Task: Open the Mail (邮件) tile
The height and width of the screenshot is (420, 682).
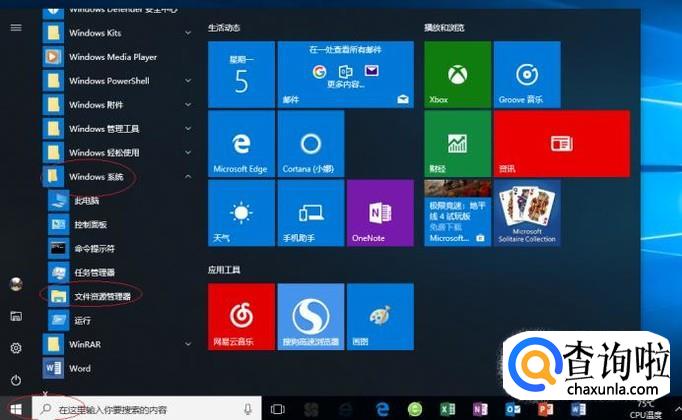Action: click(x=345, y=74)
